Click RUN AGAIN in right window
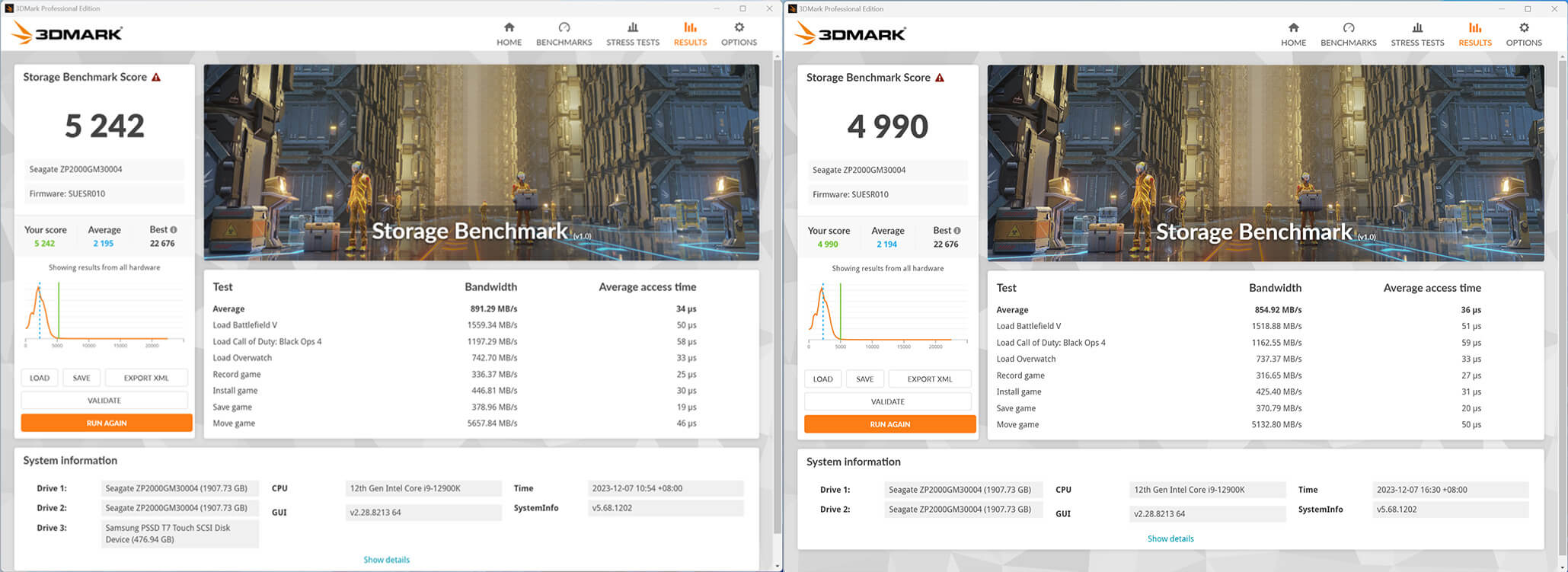 890,424
